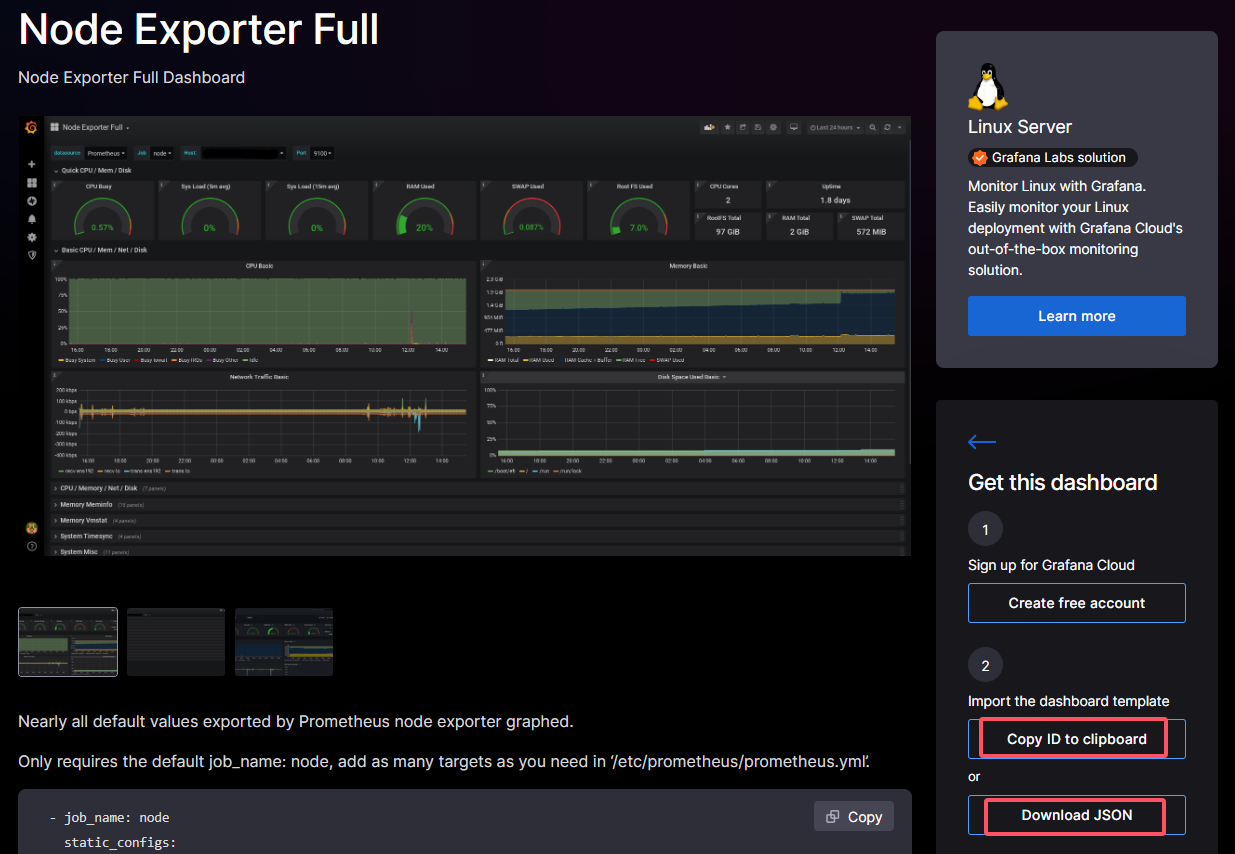Click the refresh dashboard icon
This screenshot has width=1235, height=854.
[888, 128]
